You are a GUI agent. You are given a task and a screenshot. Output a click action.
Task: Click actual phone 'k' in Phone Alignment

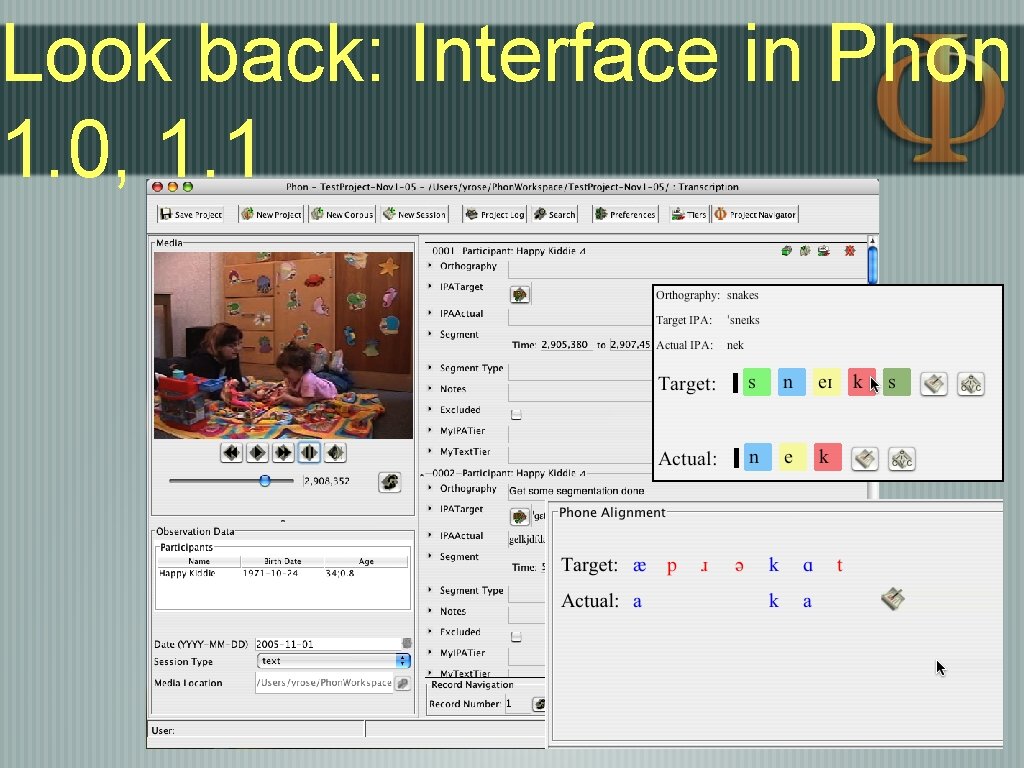tap(773, 601)
